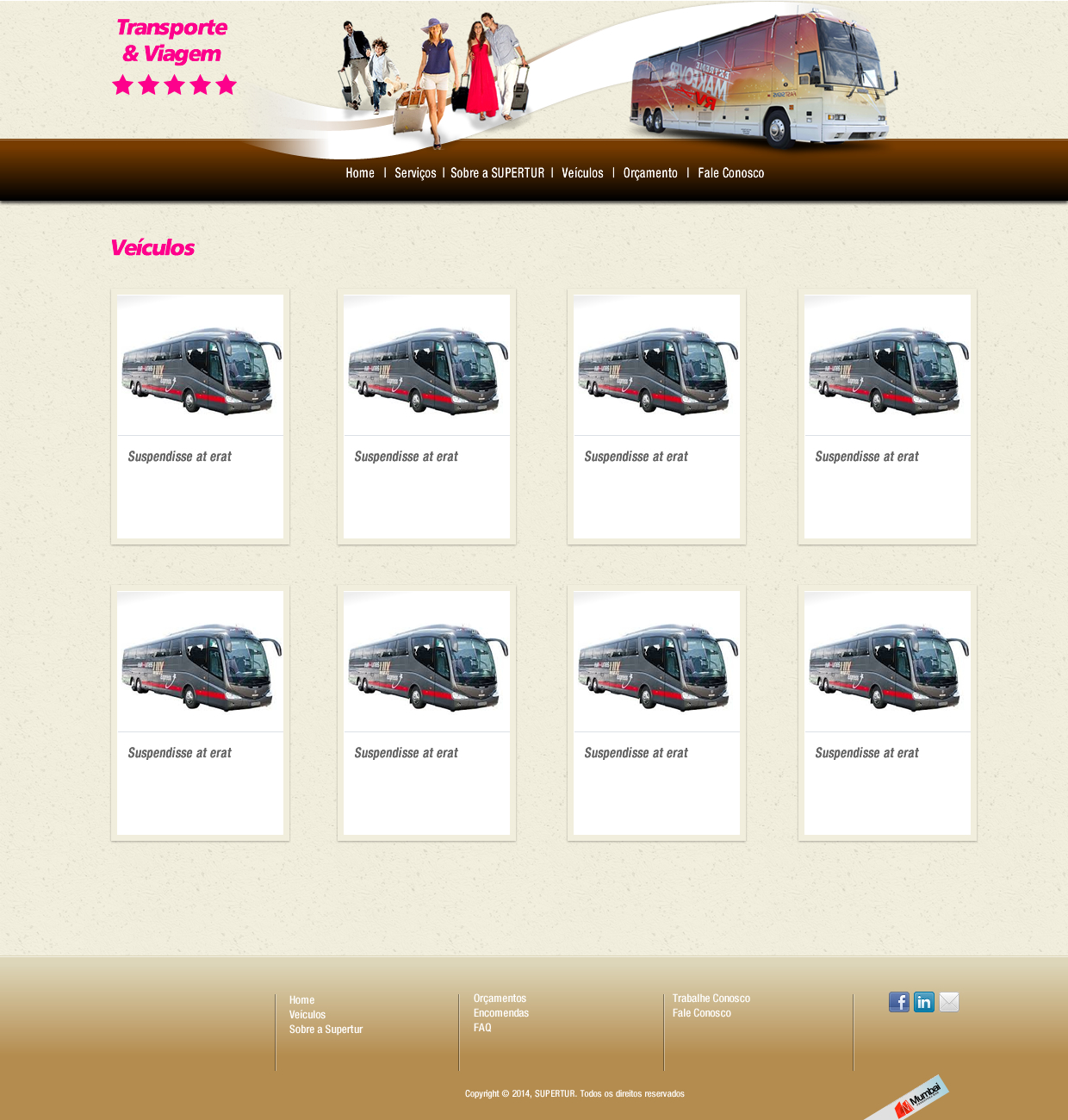Click the Trabalhe Conosco footer link
Image resolution: width=1068 pixels, height=1120 pixels.
pyautogui.click(x=711, y=999)
